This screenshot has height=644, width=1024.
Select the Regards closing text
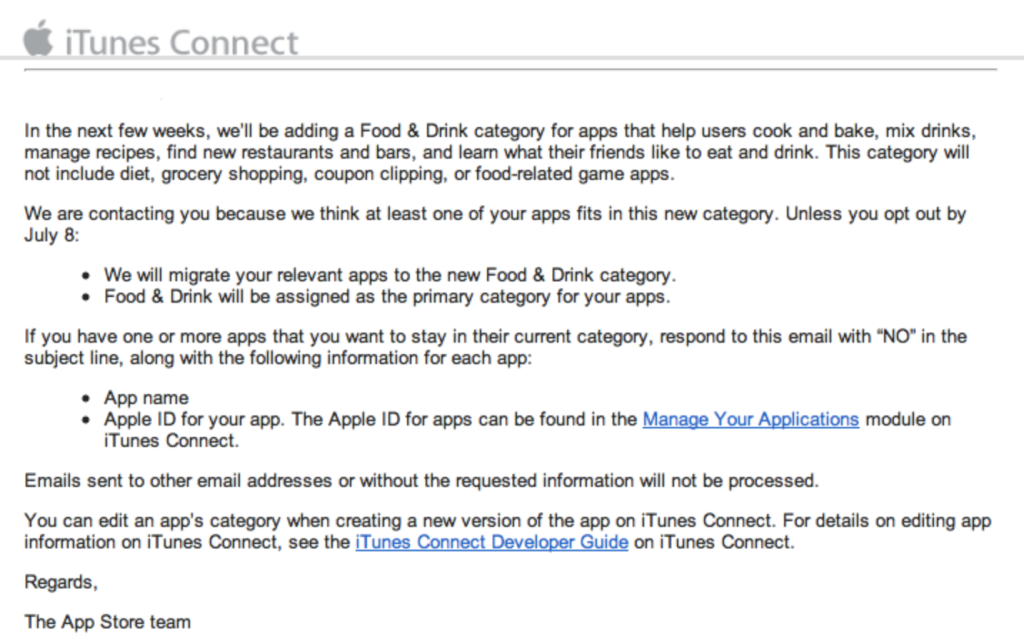(60, 581)
